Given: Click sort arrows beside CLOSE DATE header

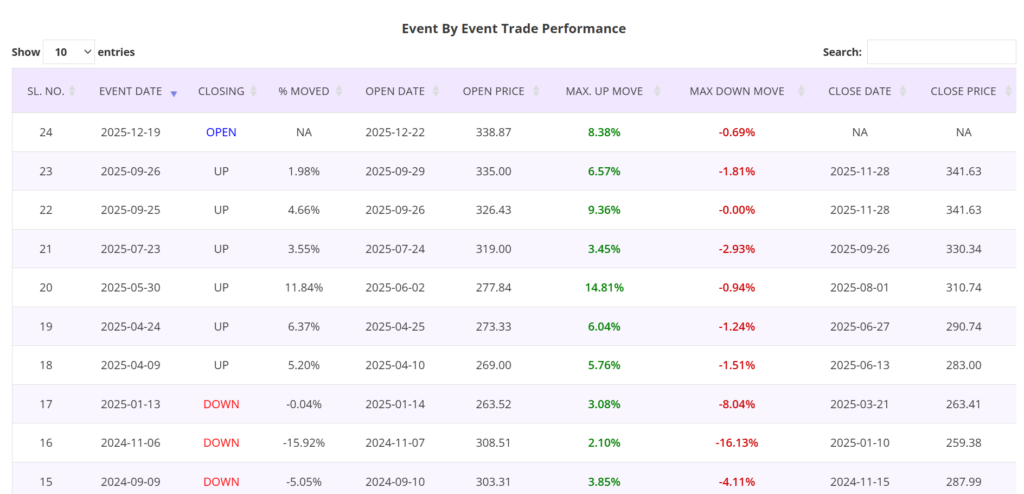Looking at the screenshot, I should click(x=904, y=91).
